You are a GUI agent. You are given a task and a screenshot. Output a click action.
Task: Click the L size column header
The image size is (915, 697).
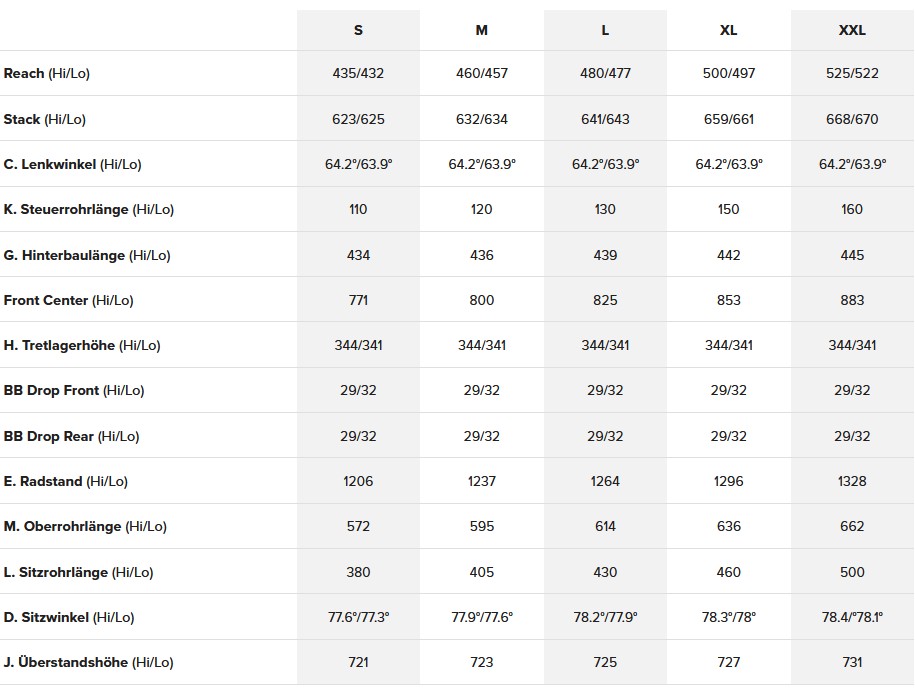pos(605,30)
